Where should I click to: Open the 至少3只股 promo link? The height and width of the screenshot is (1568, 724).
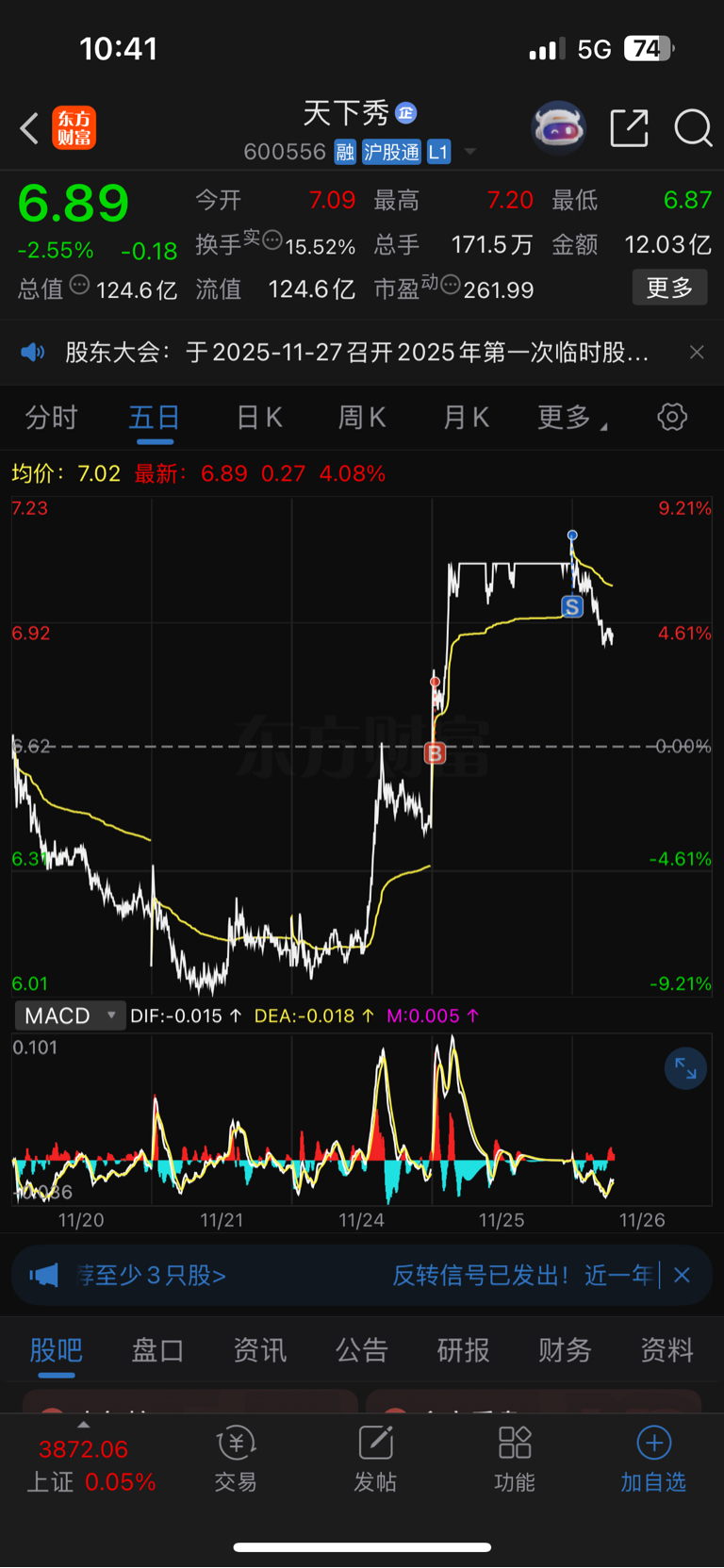click(151, 1276)
